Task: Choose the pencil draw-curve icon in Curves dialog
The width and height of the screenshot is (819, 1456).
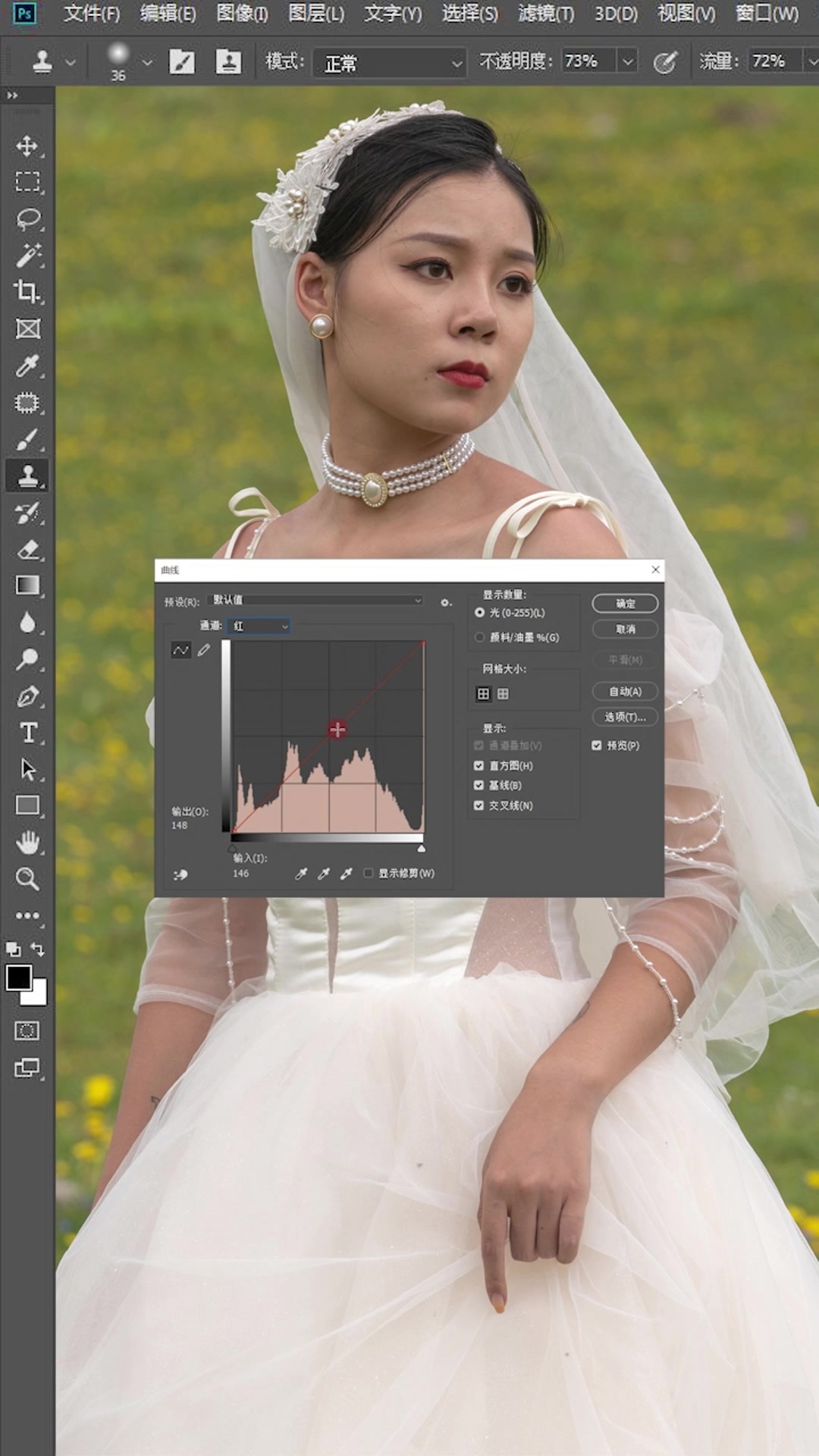Action: [204, 650]
